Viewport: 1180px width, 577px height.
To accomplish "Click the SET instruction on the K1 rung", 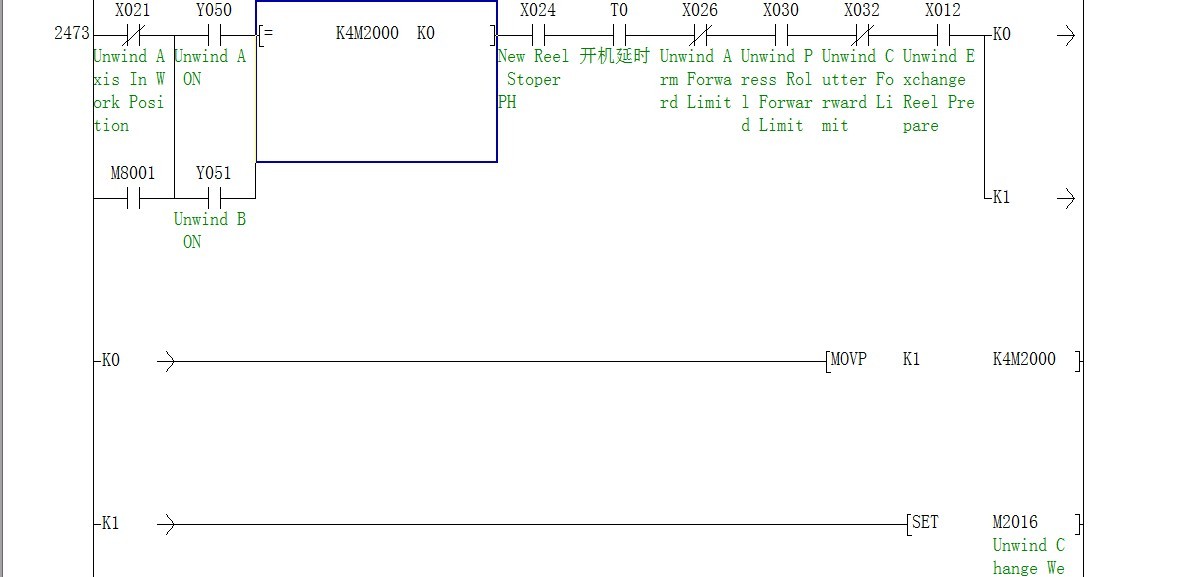I will pyautogui.click(x=925, y=522).
